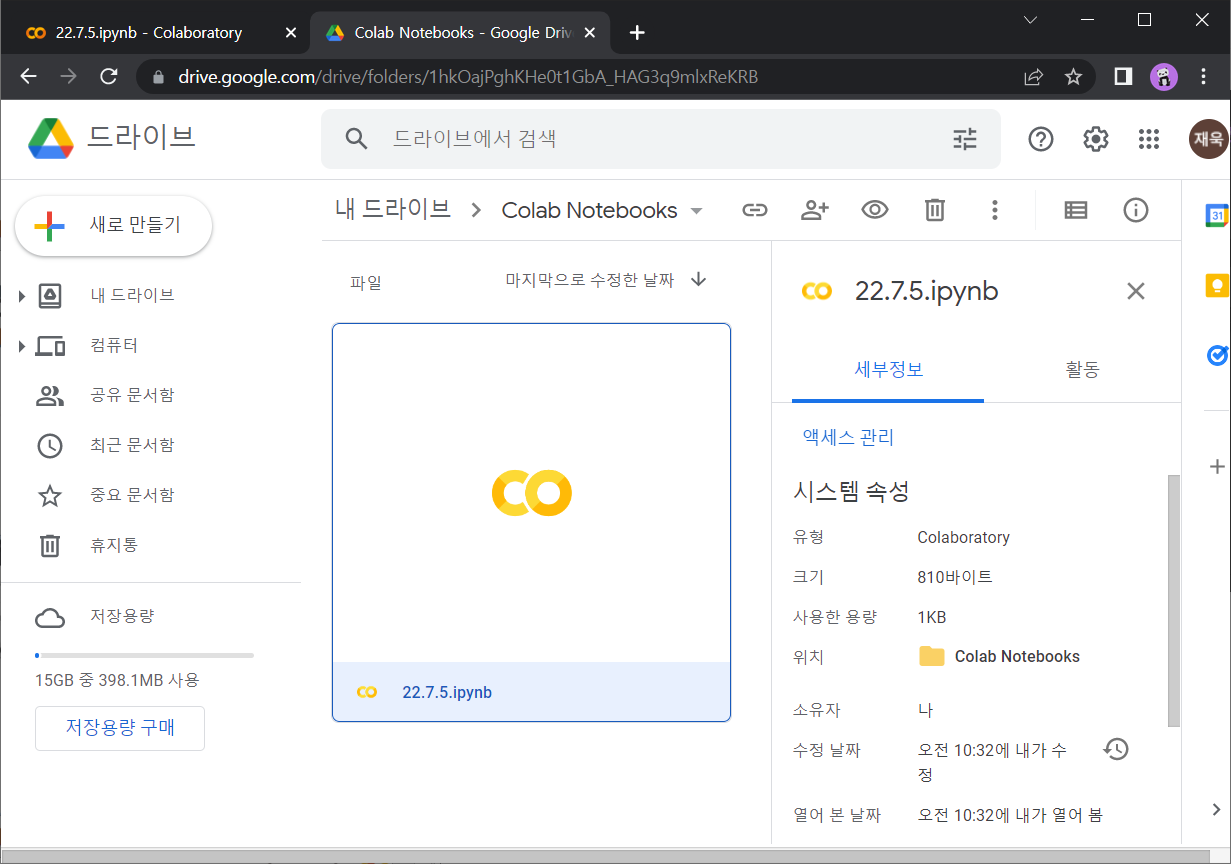The image size is (1231, 864).
Task: Open Google Calendar in the side panel
Action: pos(1216,214)
